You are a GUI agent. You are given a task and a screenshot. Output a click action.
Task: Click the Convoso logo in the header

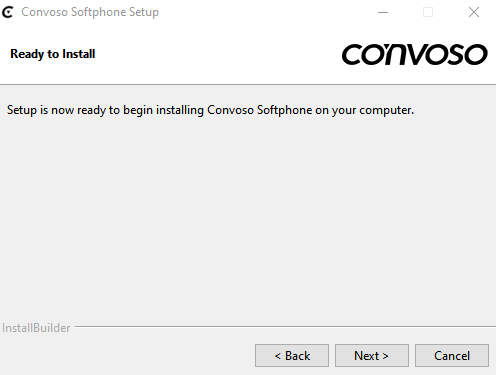pyautogui.click(x=415, y=54)
